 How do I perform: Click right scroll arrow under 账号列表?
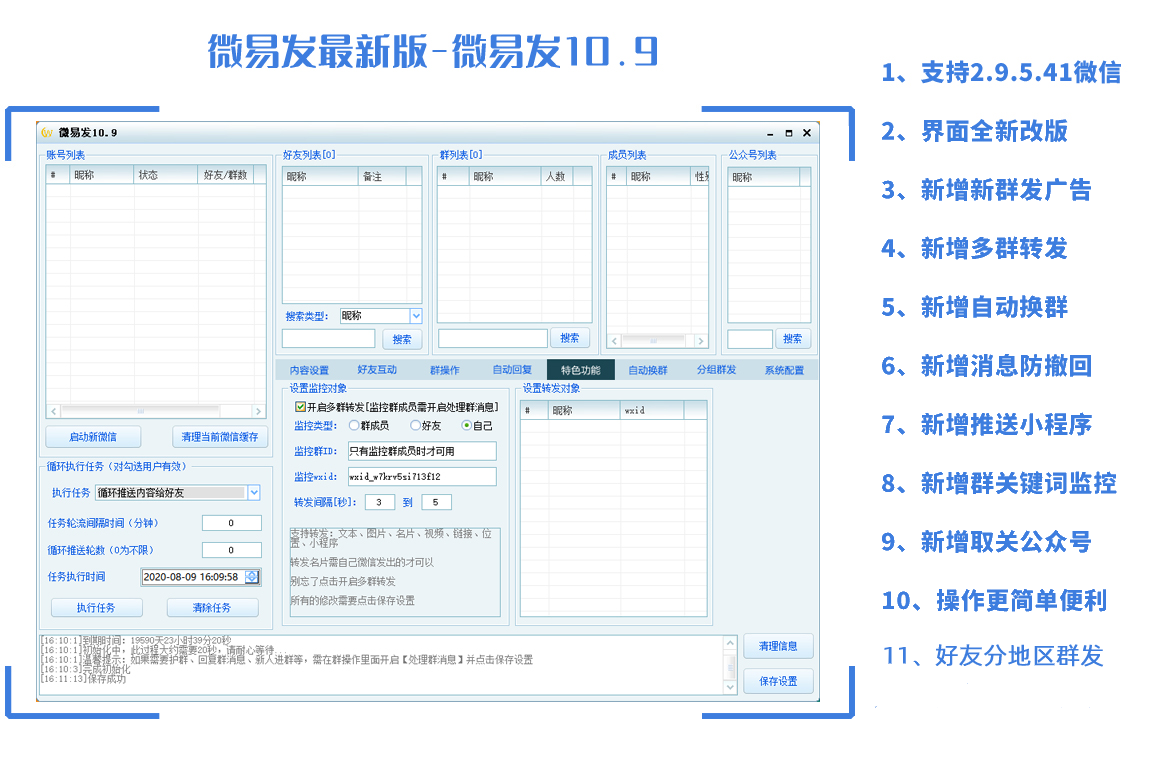point(258,411)
